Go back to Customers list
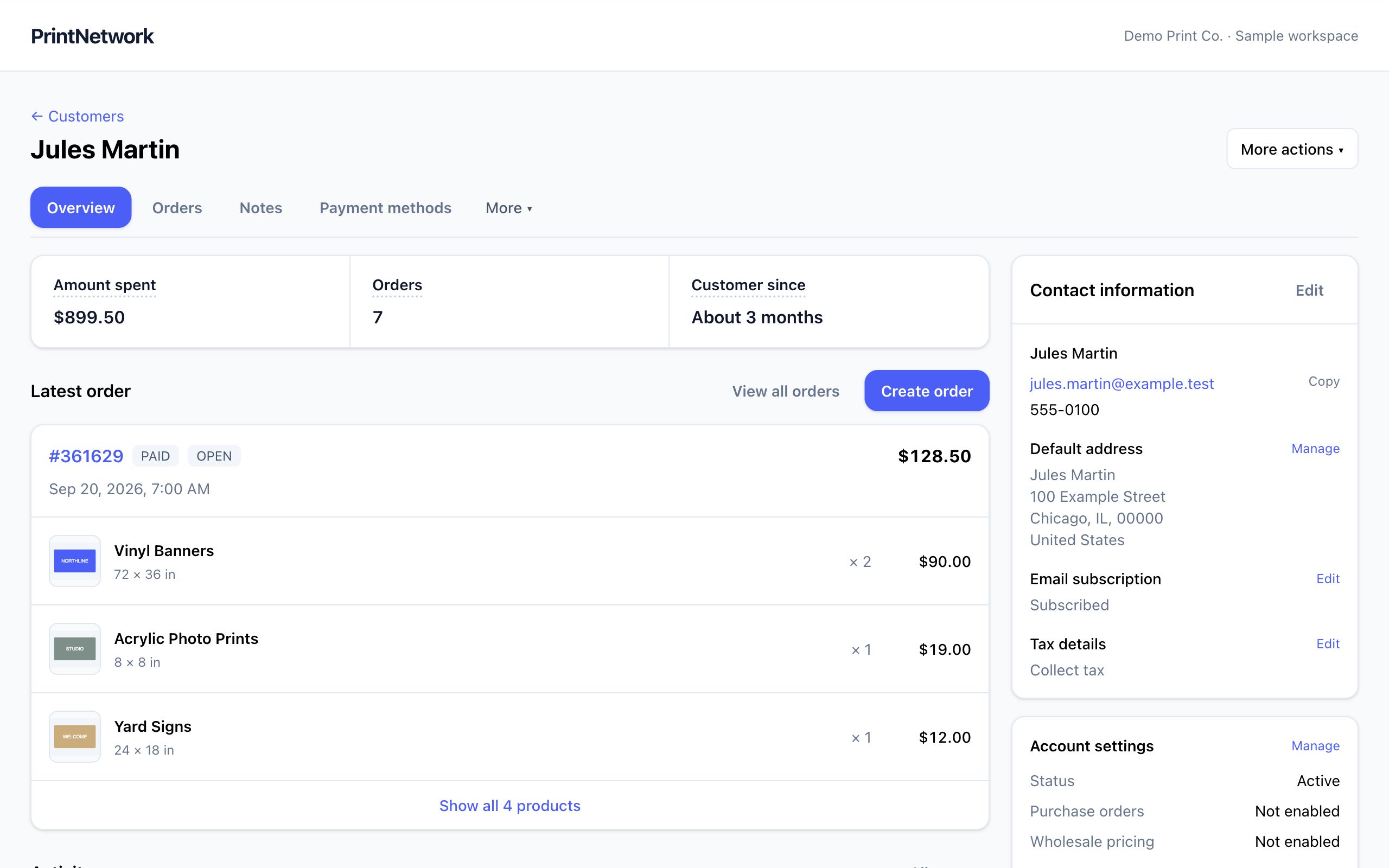 click(x=78, y=116)
